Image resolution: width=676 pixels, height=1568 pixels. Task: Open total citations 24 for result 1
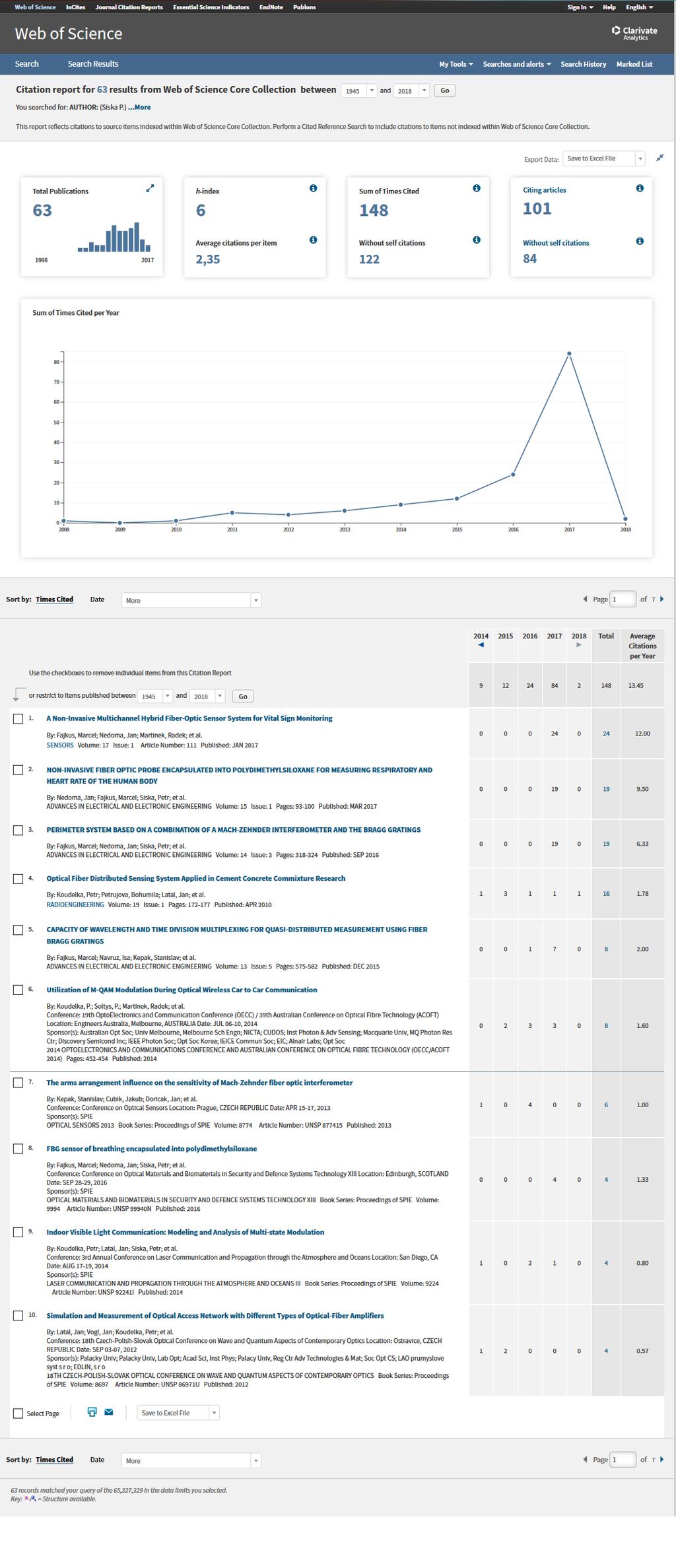click(x=606, y=733)
